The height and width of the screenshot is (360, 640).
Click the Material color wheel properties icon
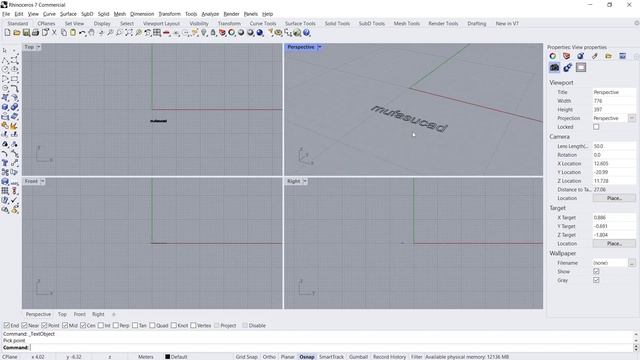pos(553,56)
